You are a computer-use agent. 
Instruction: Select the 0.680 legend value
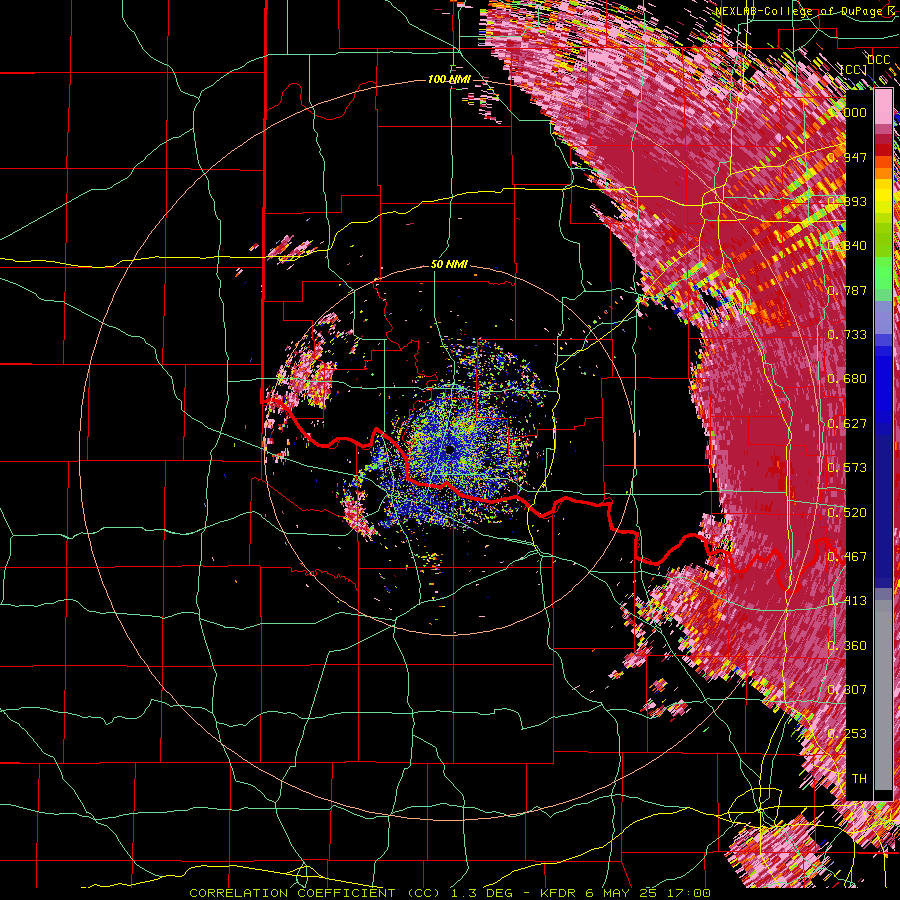(847, 379)
